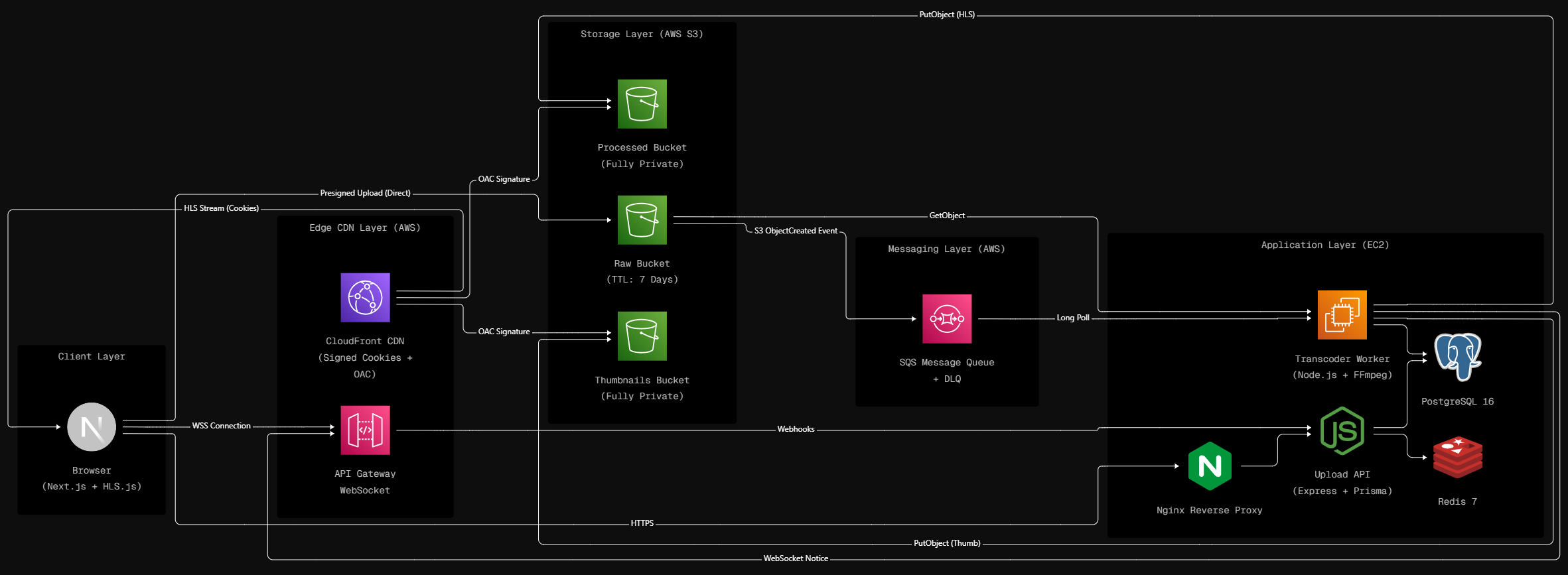Select the "Webhooks" edge label
1568x575 pixels.
pos(796,429)
